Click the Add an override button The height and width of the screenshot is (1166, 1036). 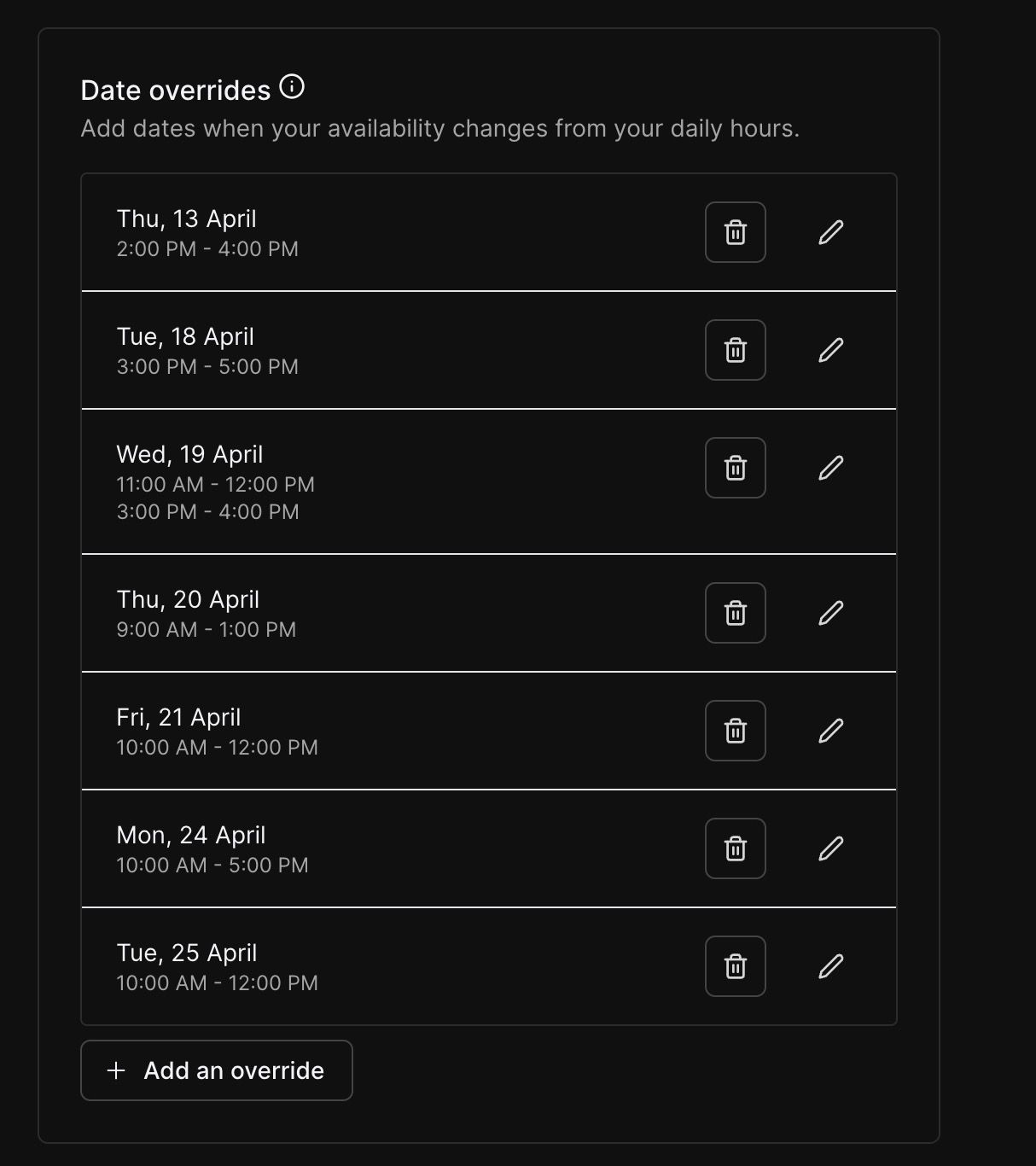(x=216, y=1070)
